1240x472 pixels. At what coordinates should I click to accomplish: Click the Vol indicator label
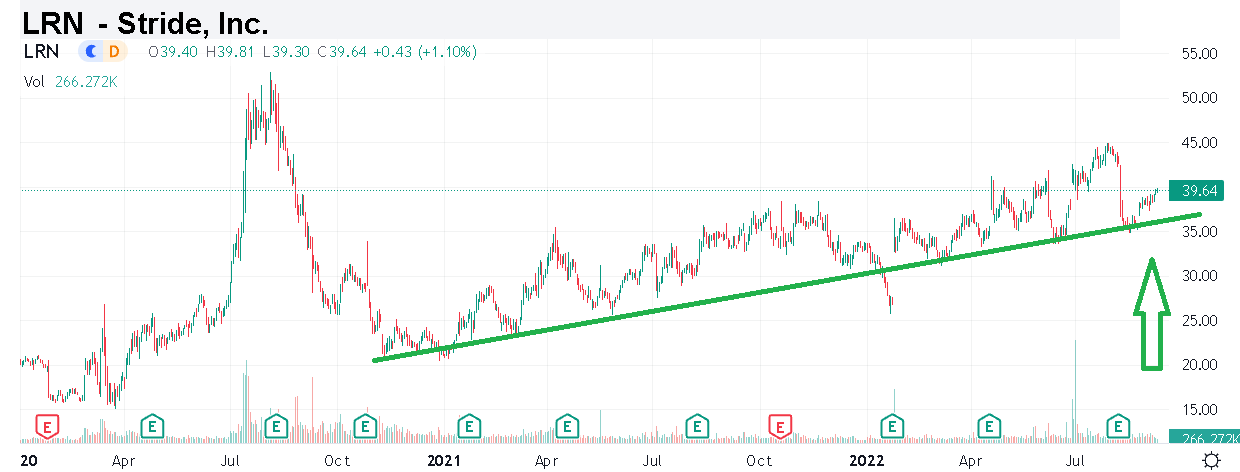(x=35, y=83)
